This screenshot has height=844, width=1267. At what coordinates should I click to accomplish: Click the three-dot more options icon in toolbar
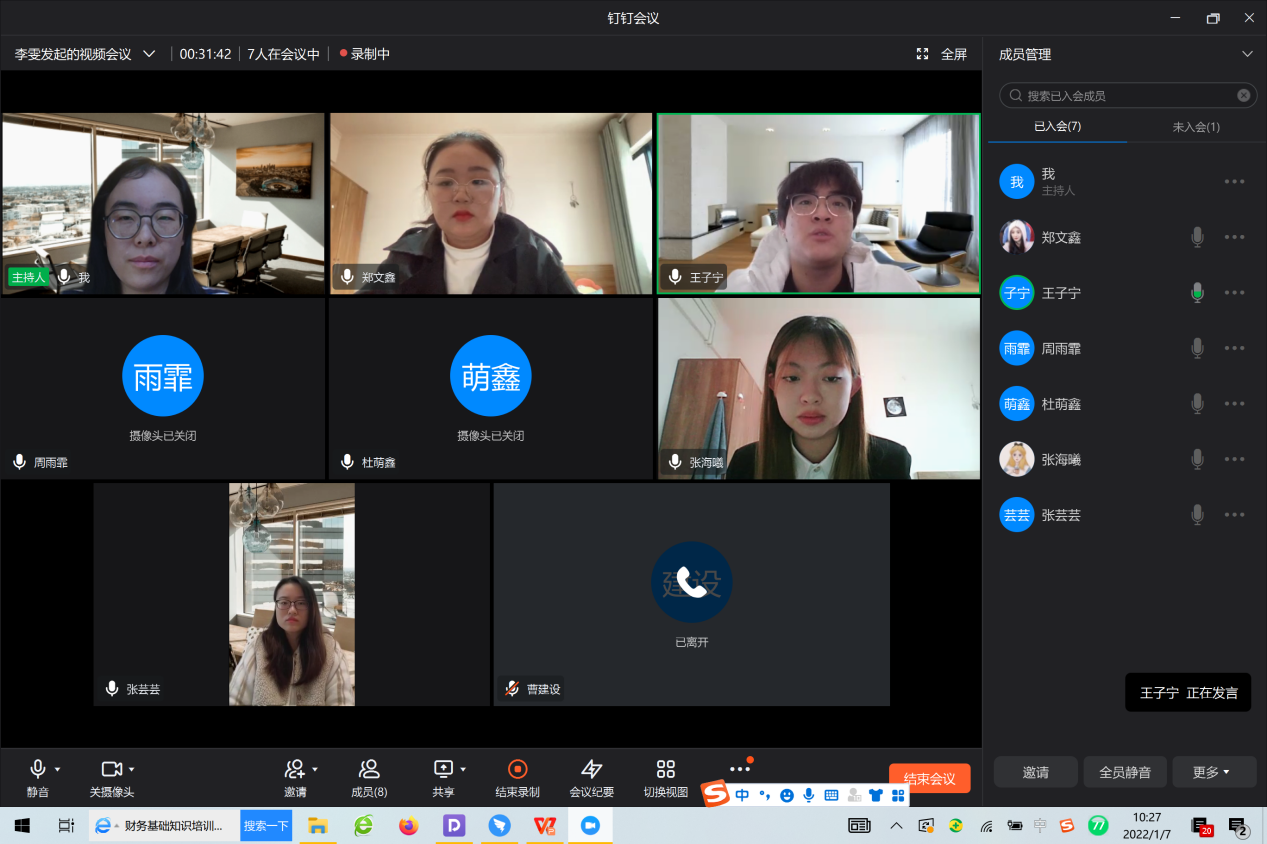(739, 769)
